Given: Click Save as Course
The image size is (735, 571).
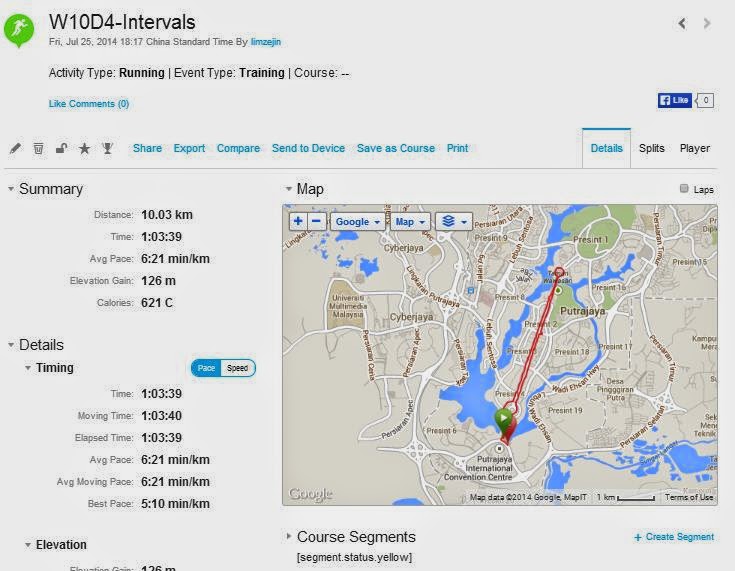Looking at the screenshot, I should coord(396,148).
